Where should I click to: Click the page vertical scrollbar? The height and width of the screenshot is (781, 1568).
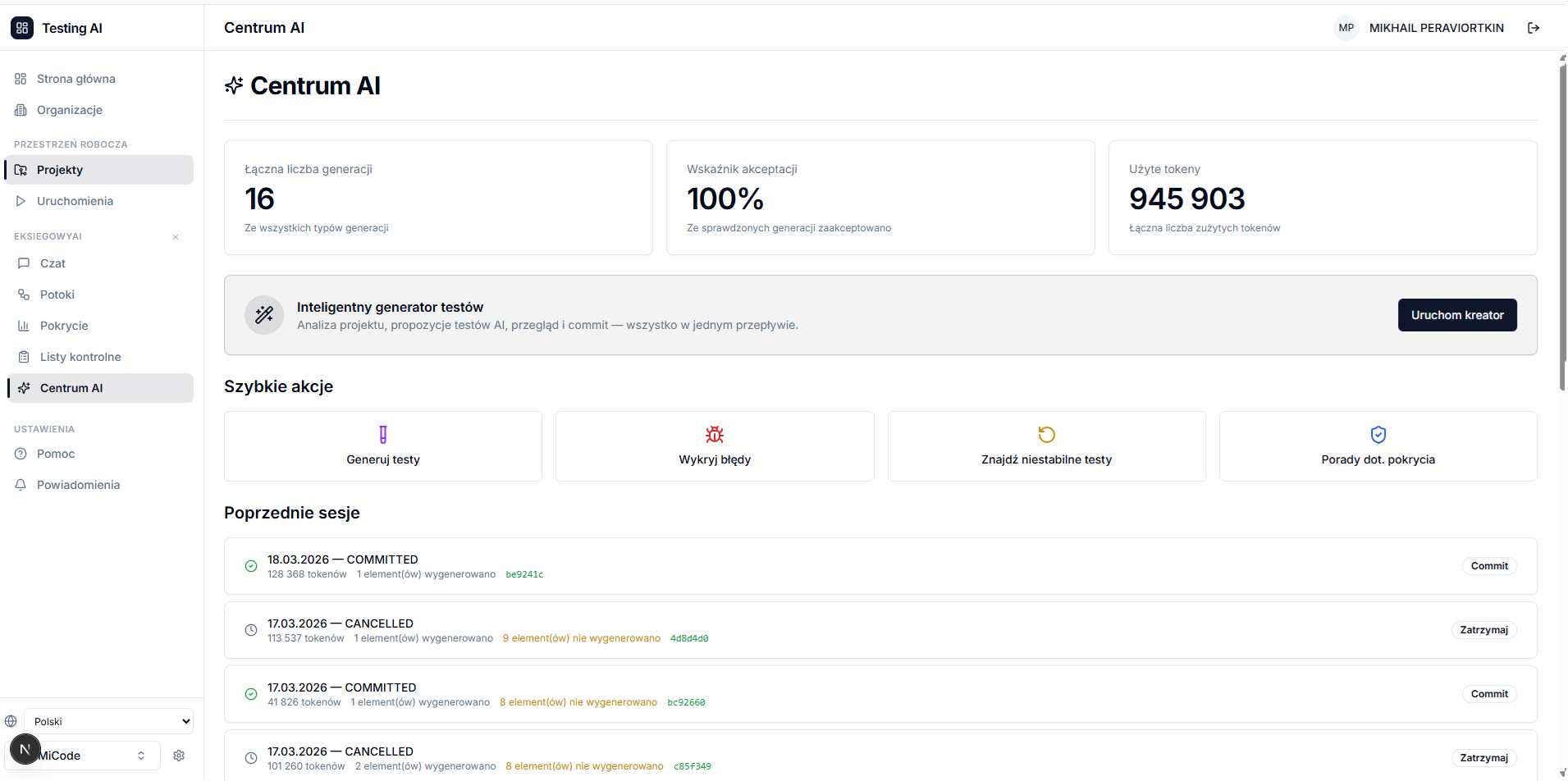click(1563, 228)
